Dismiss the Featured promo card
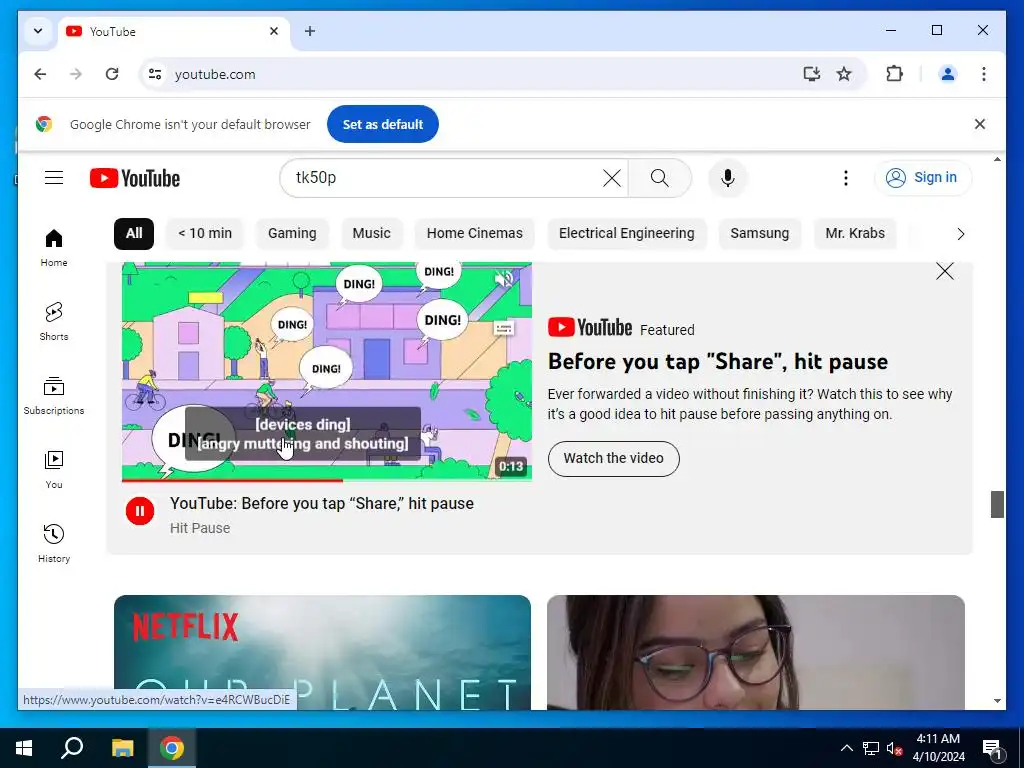Screen dimensions: 1024x768 (944, 271)
